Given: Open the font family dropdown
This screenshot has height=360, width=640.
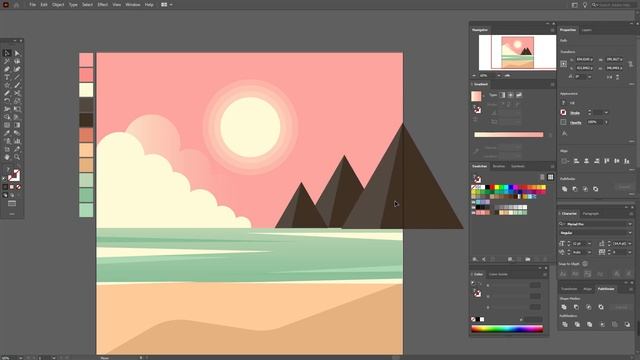Looking at the screenshot, I should point(630,224).
